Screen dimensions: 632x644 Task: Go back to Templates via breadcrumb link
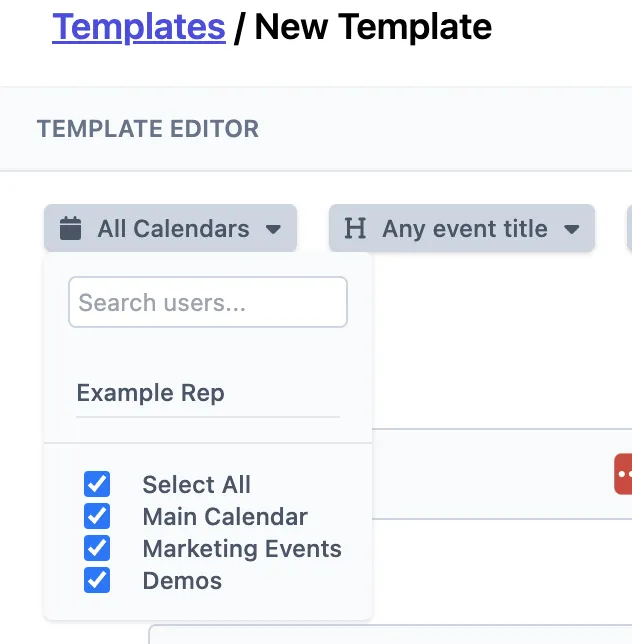pyautogui.click(x=138, y=26)
